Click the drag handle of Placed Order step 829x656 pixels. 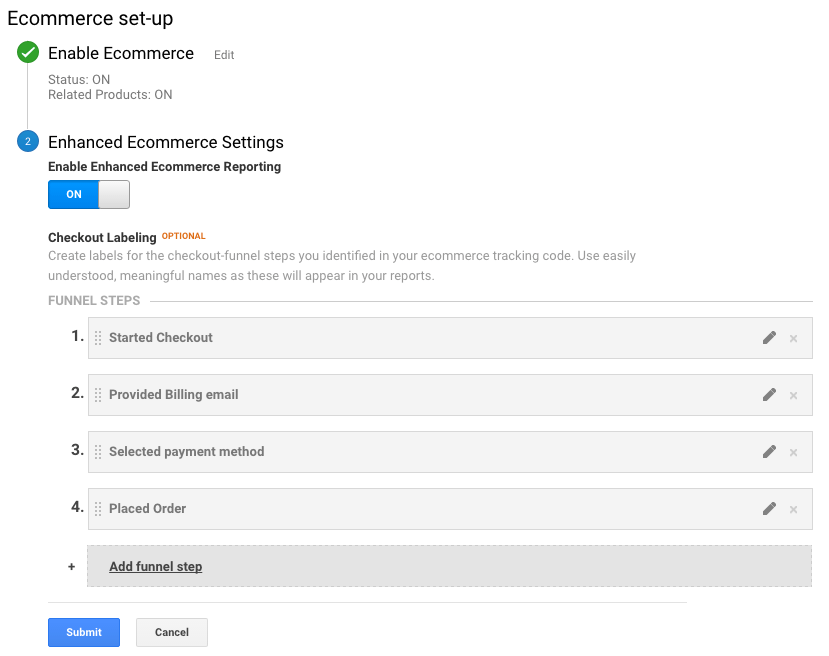coord(100,509)
